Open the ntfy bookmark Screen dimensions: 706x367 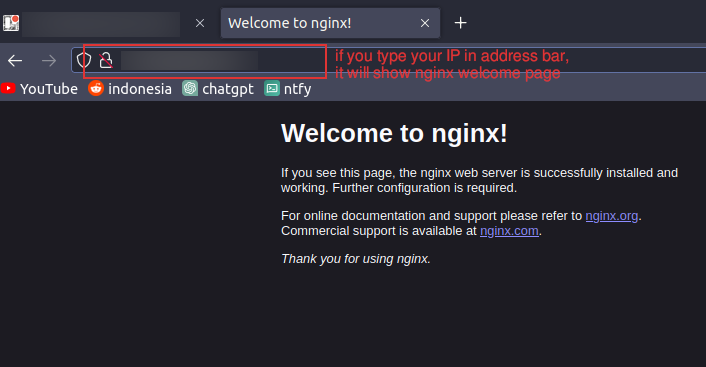(x=288, y=89)
